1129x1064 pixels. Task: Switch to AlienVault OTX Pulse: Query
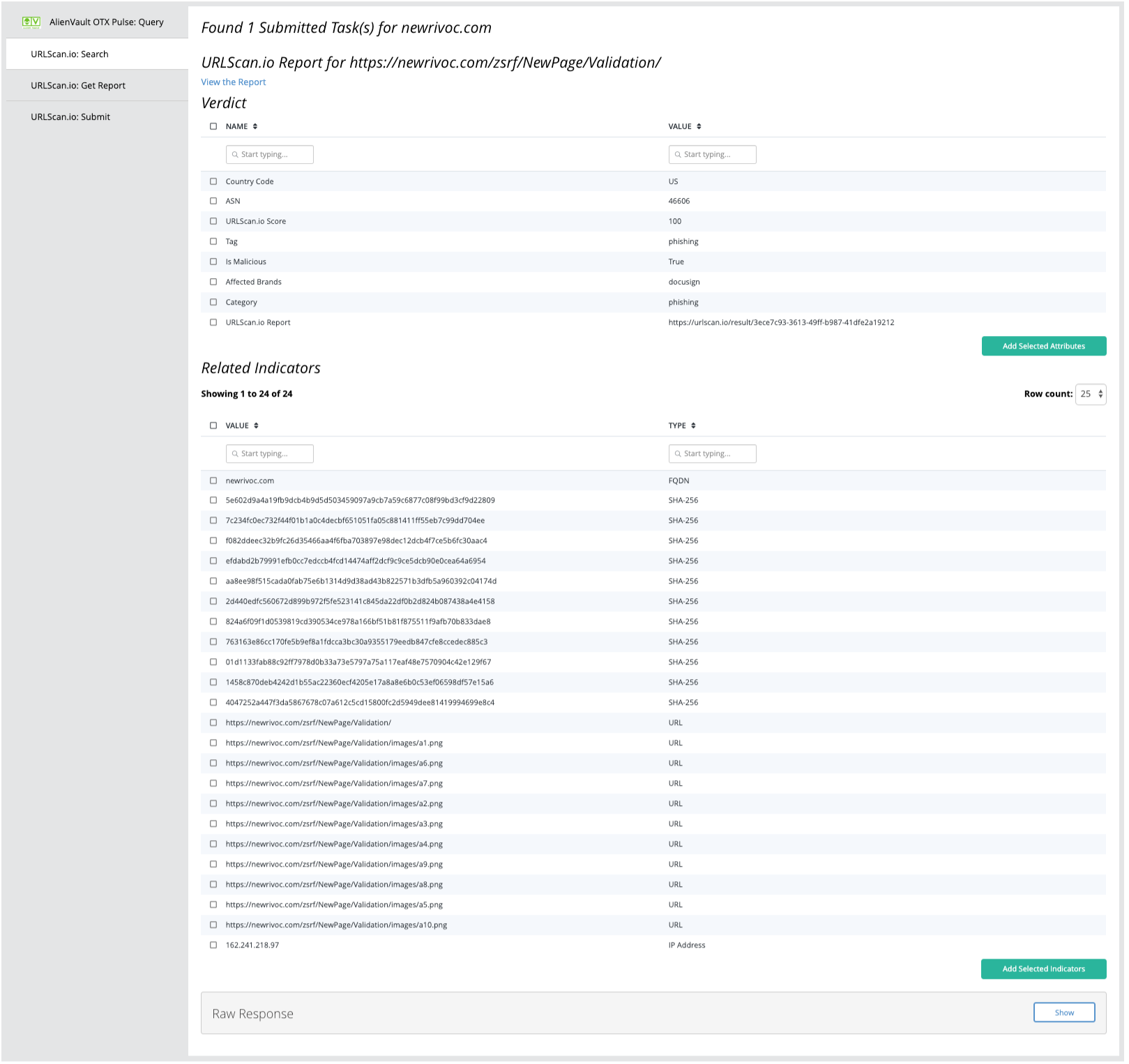[x=106, y=22]
